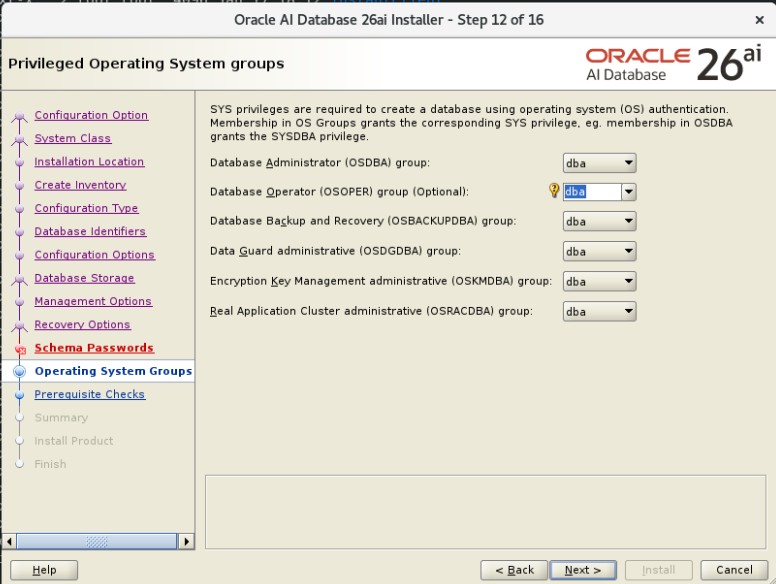Open the OSOPER group dropdown arrow
Viewport: 776px width, 584px height.
coord(629,192)
